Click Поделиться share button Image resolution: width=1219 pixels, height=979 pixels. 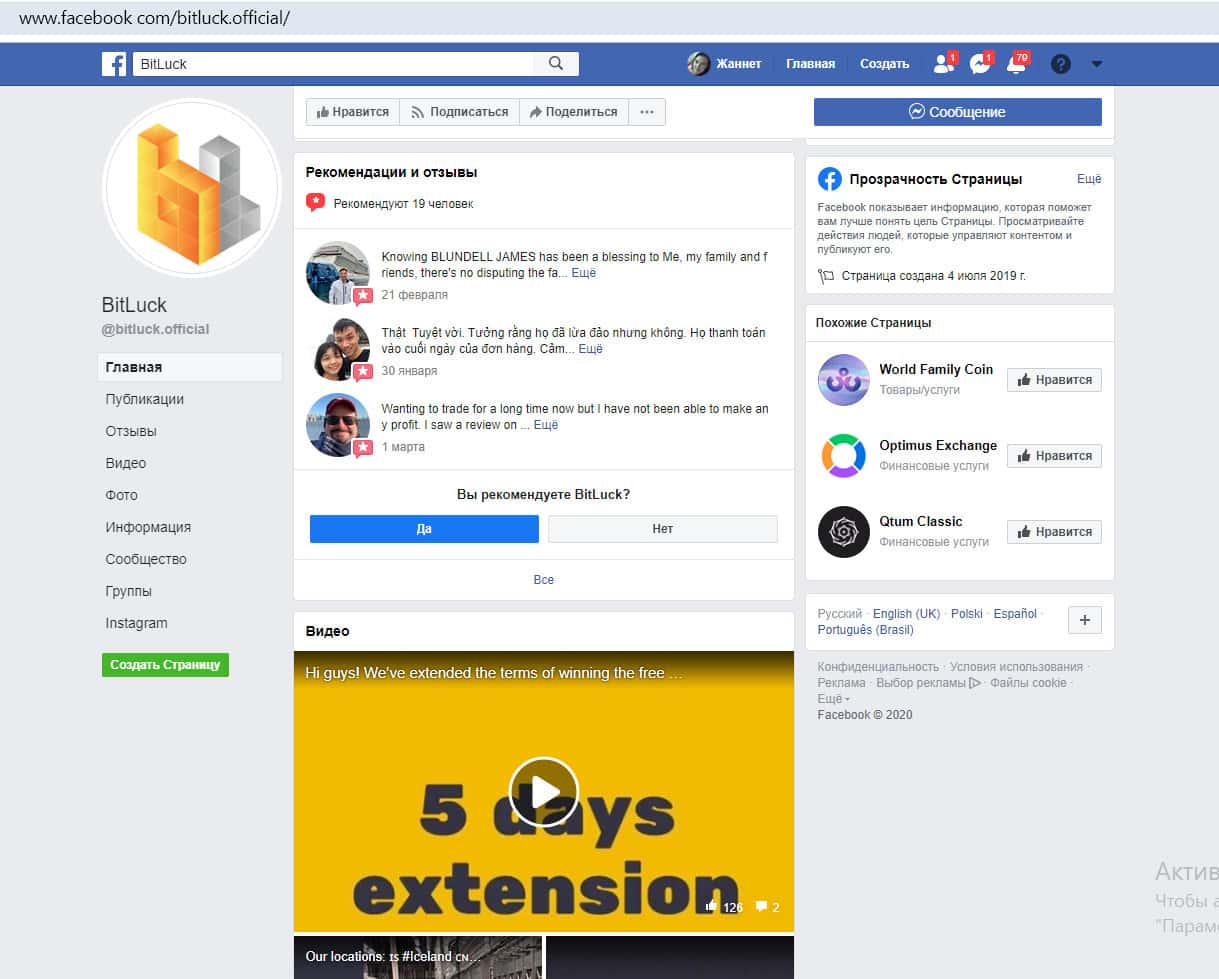(574, 112)
